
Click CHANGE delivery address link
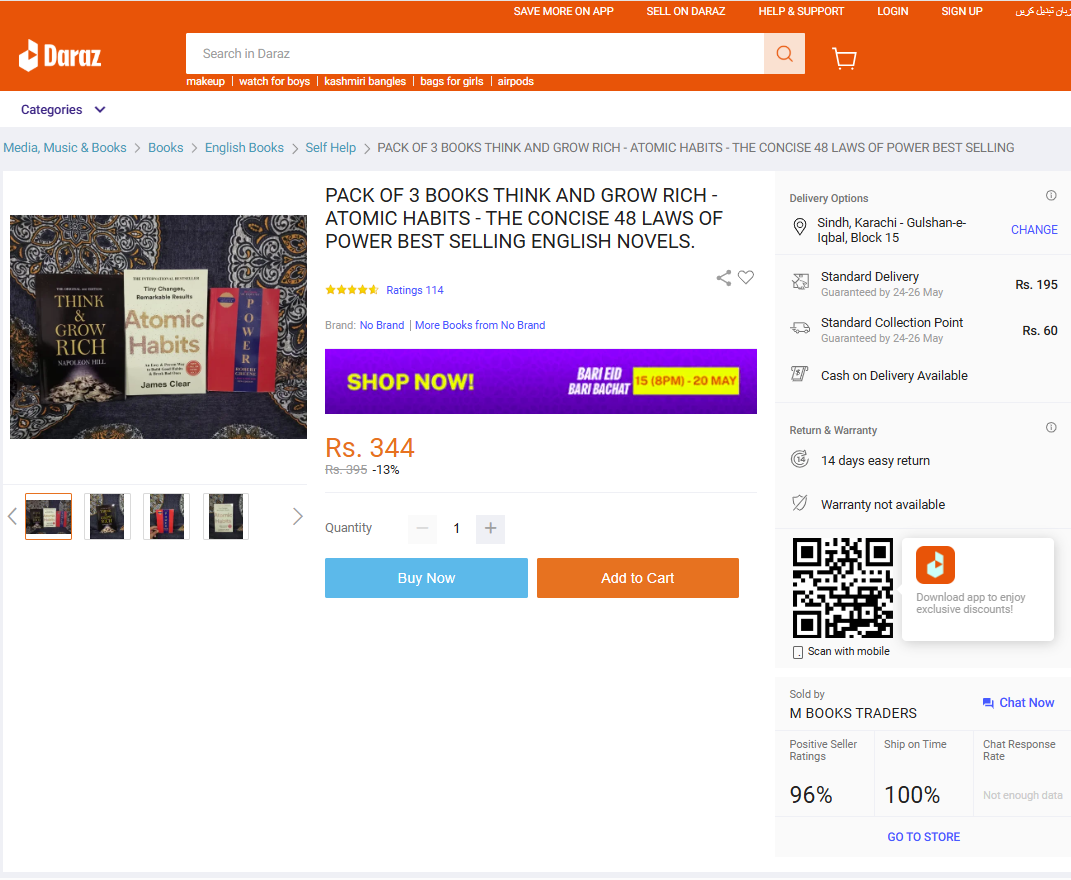coord(1034,230)
